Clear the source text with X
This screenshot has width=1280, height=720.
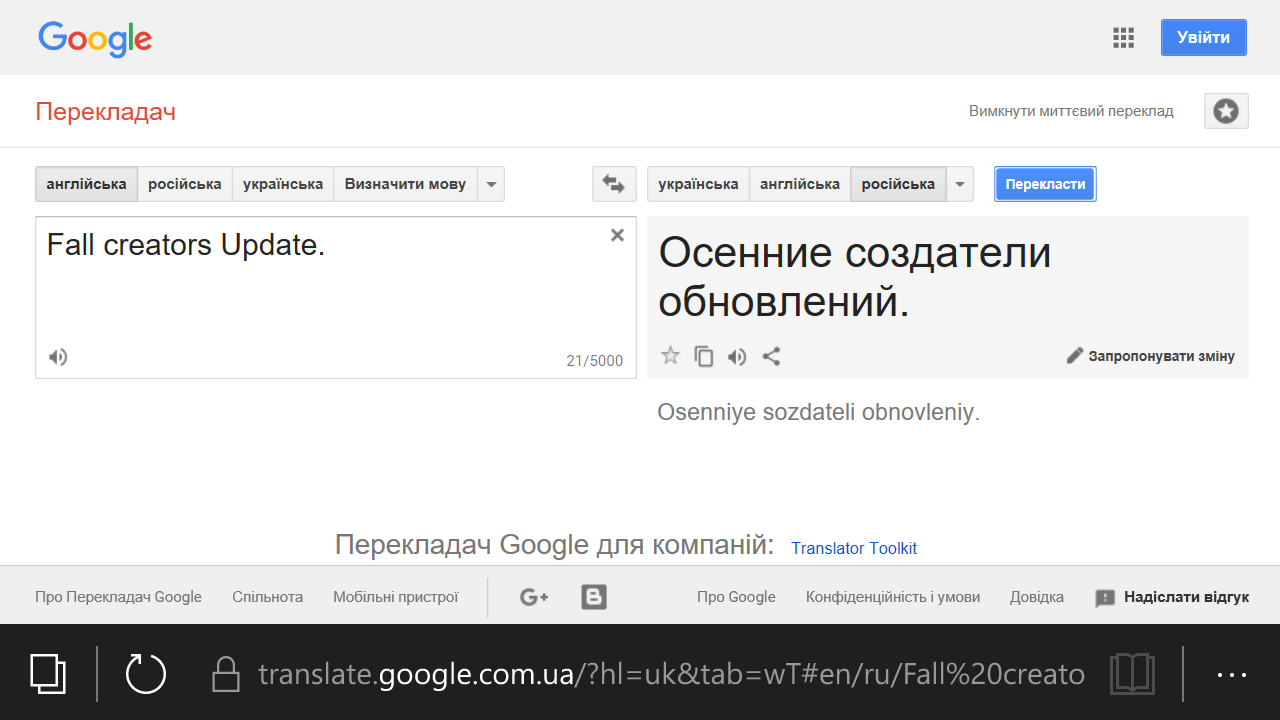(x=617, y=235)
